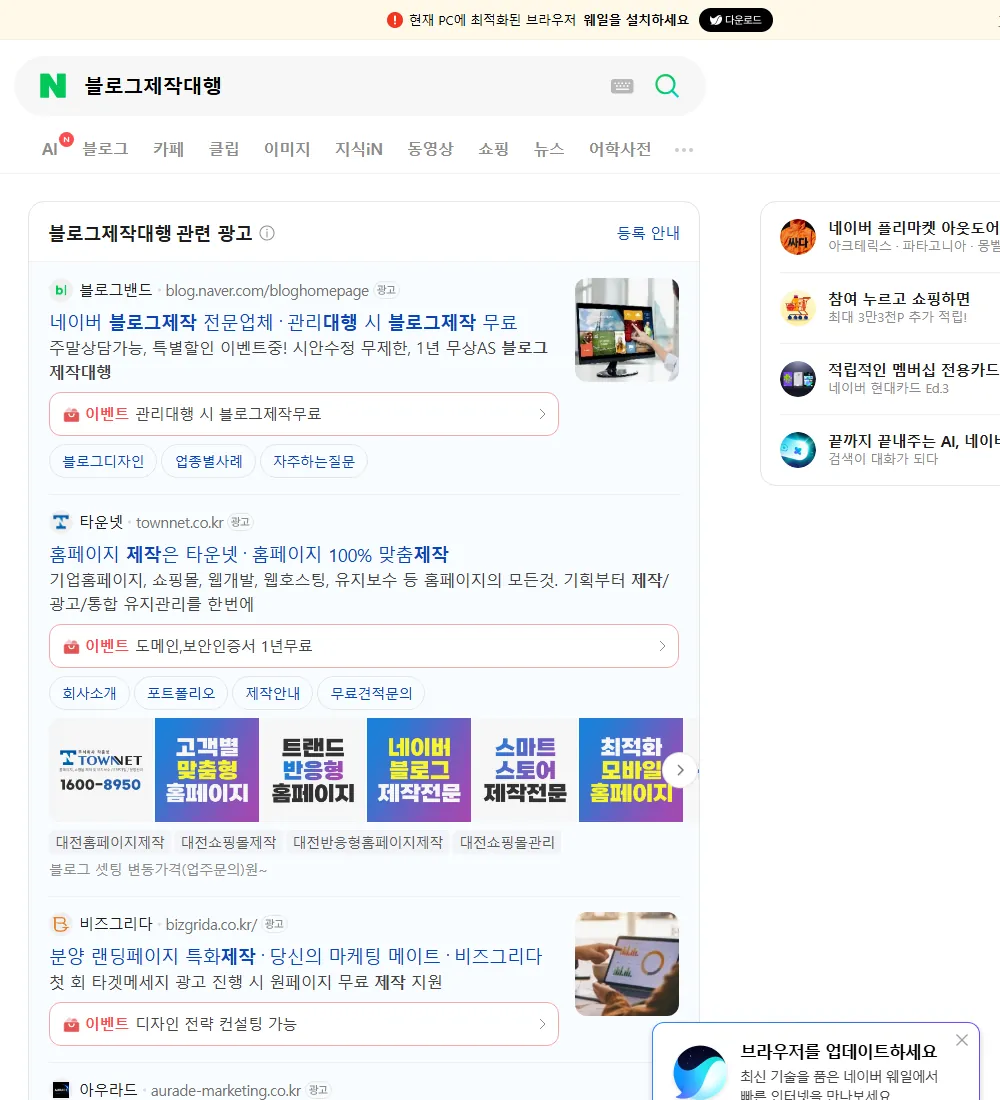Image resolution: width=1000 pixels, height=1100 pixels.
Task: Show next Townnet banner images
Action: pyautogui.click(x=680, y=770)
